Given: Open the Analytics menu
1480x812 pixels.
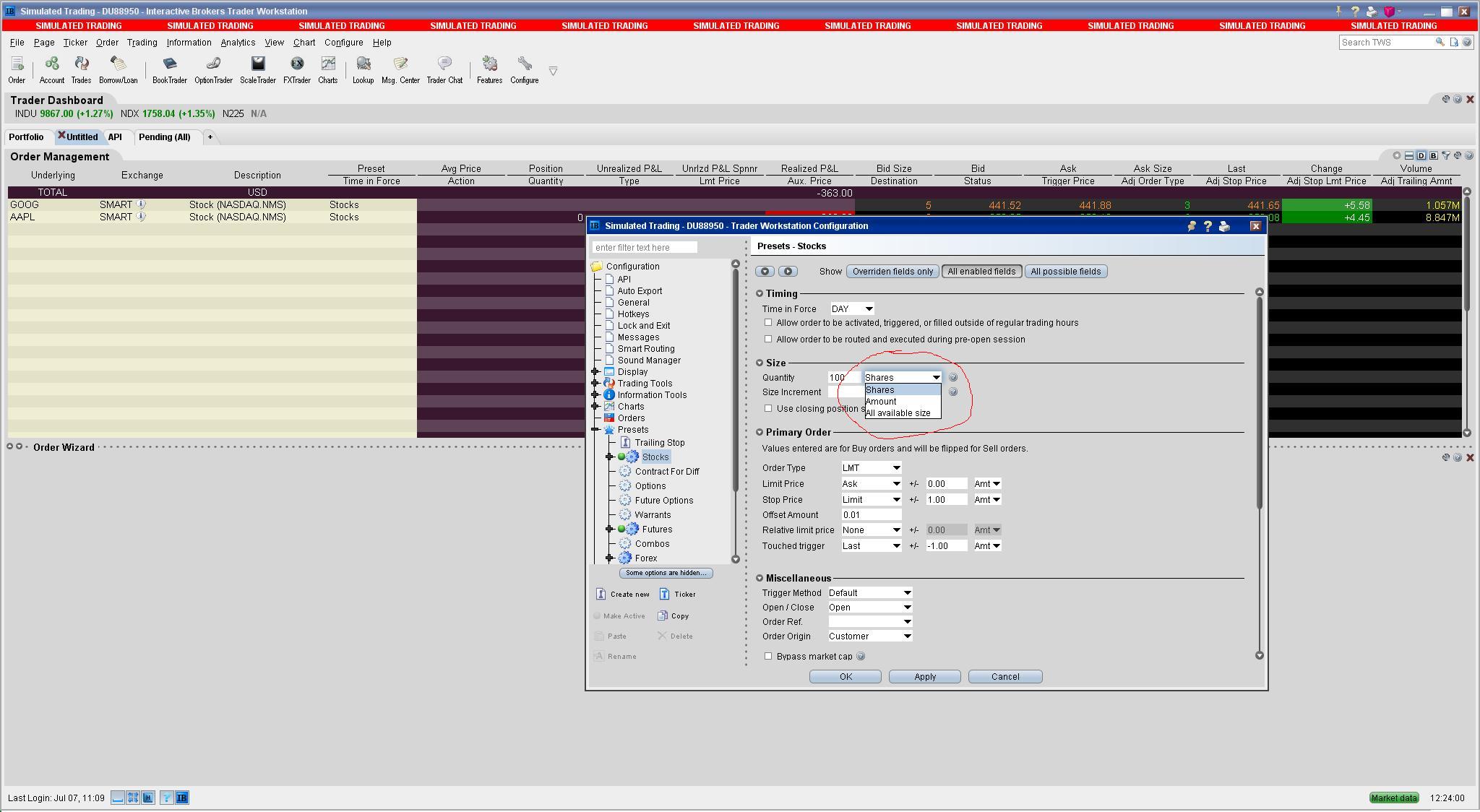Looking at the screenshot, I should pos(238,43).
